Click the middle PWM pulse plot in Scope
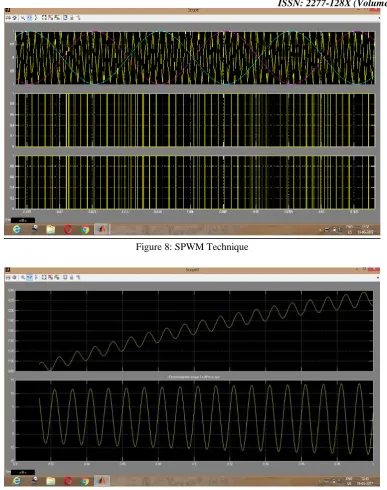This screenshot has height=490, width=387. click(x=195, y=120)
